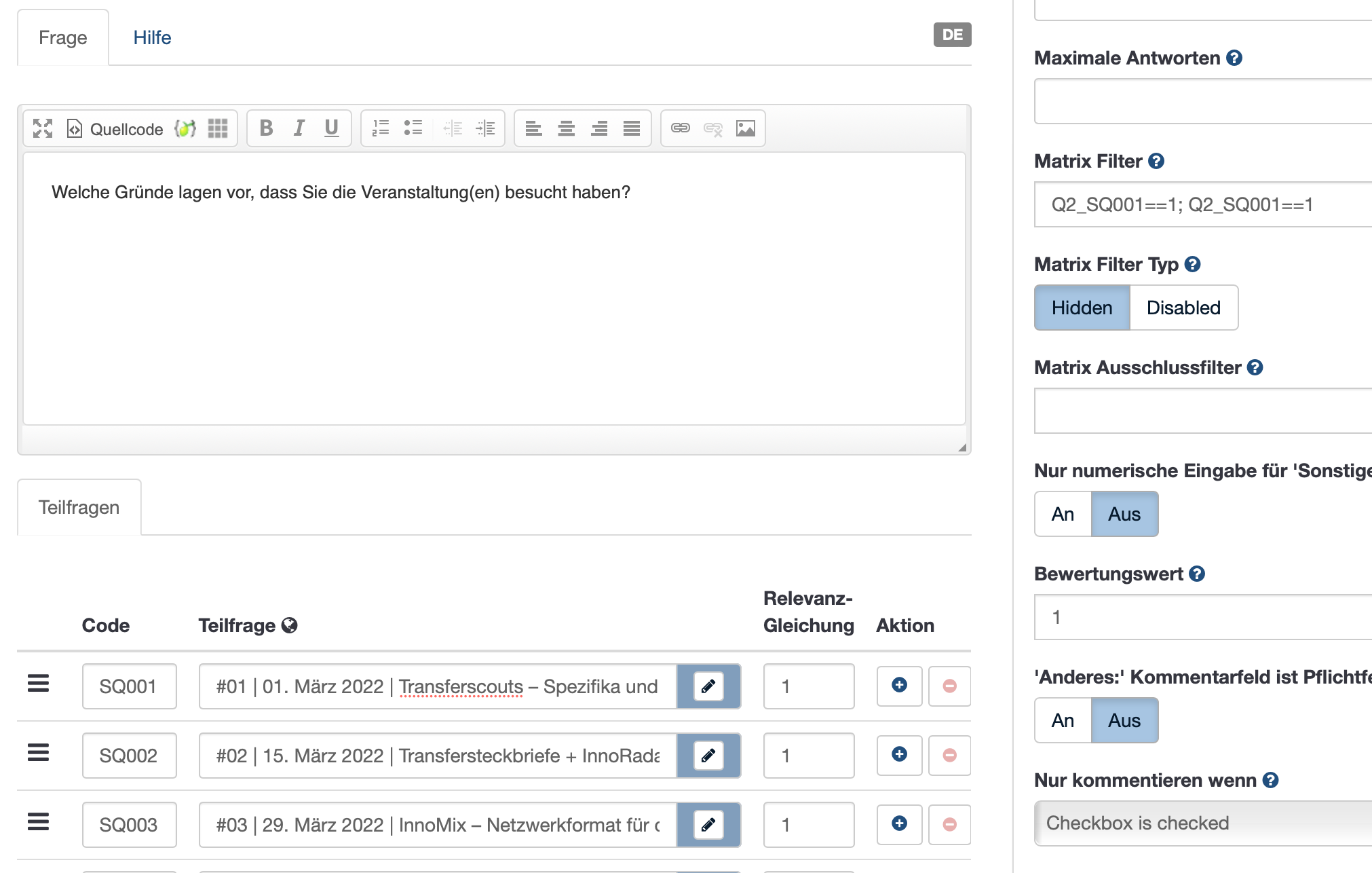Delete the SQ003 subquestion row
The image size is (1372, 873).
[949, 824]
